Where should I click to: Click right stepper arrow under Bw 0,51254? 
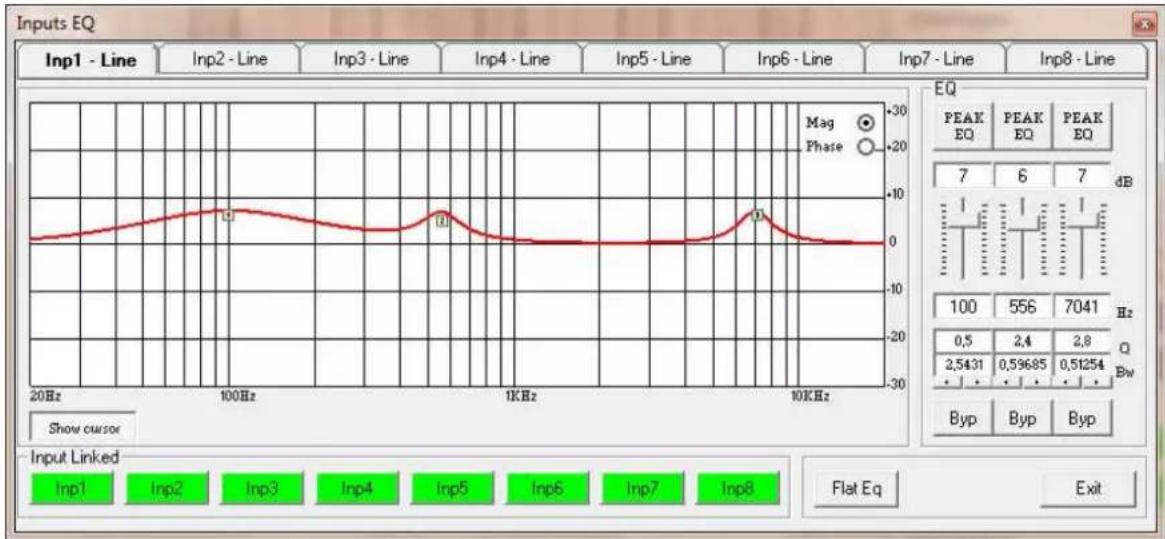coord(1095,382)
